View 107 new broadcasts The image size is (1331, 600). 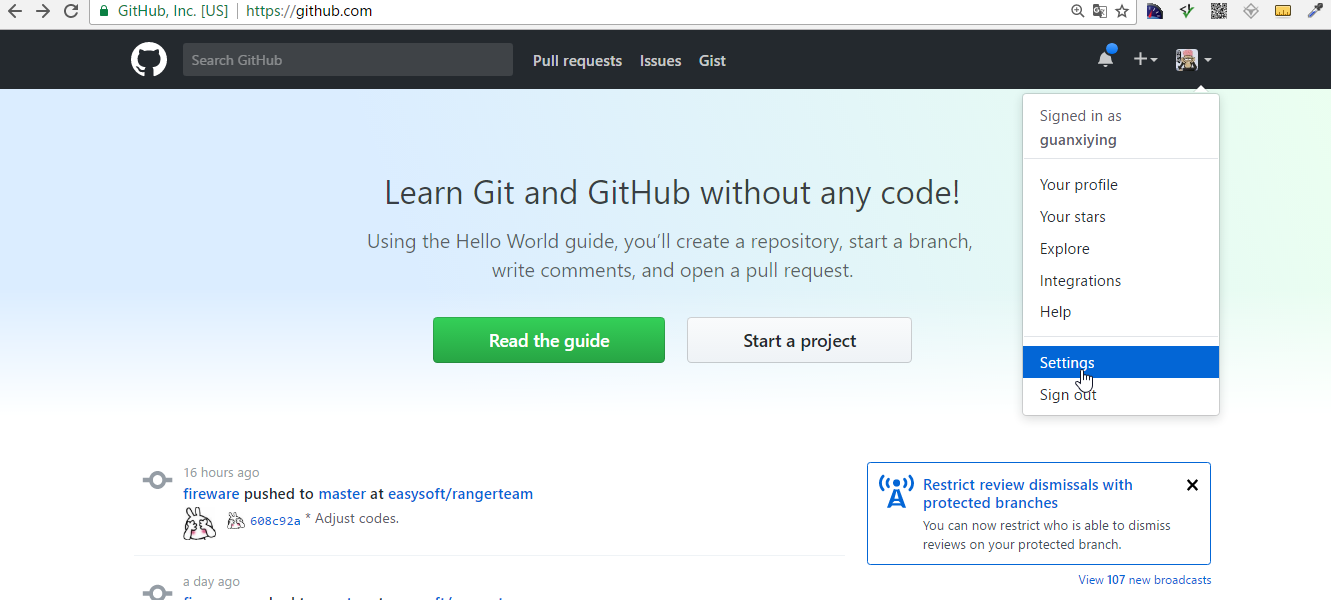click(1144, 580)
